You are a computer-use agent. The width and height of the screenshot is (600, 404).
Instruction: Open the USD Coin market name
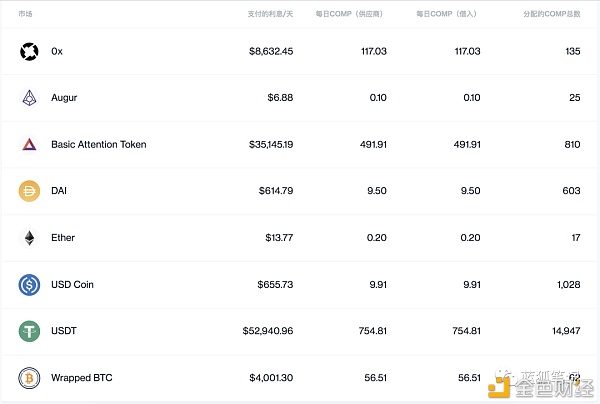pos(72,285)
